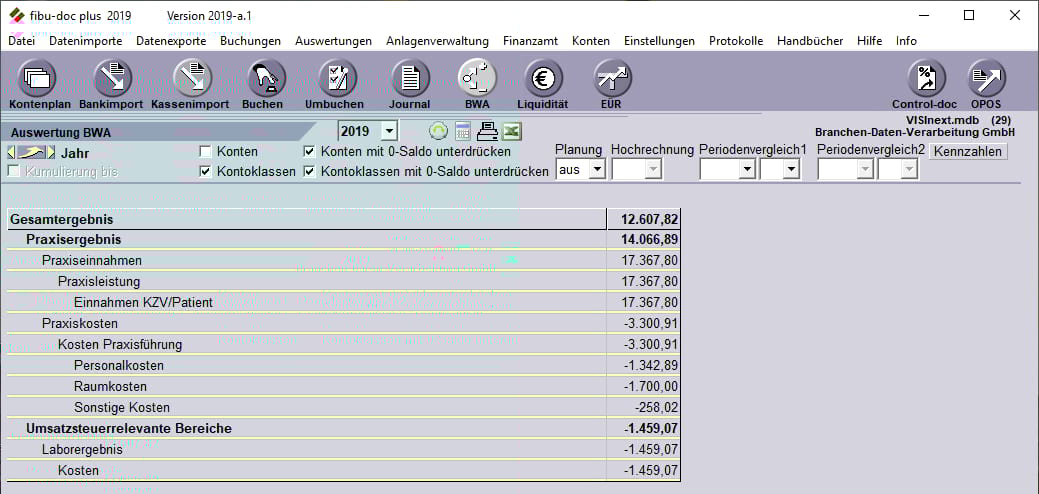Screen dimensions: 1039x494
Task: Open the Info menu
Action: coord(906,41)
